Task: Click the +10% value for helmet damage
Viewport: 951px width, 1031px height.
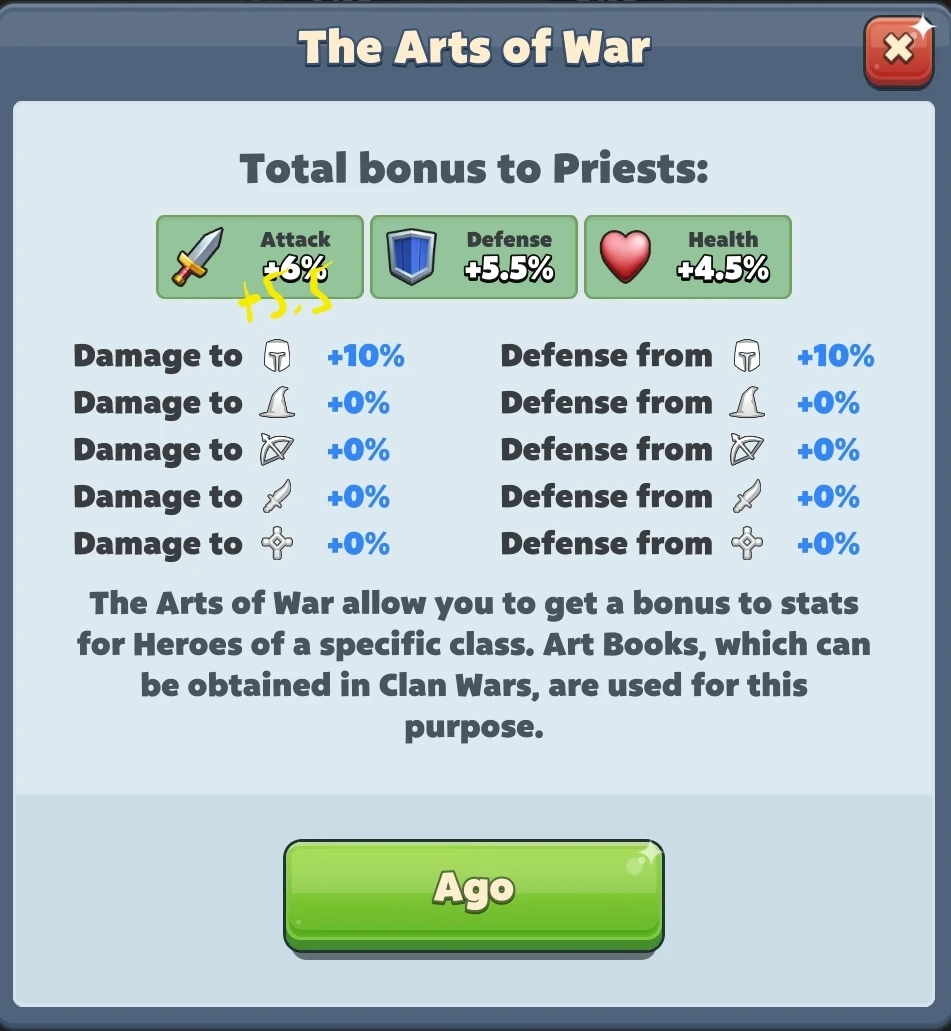Action: pos(366,356)
